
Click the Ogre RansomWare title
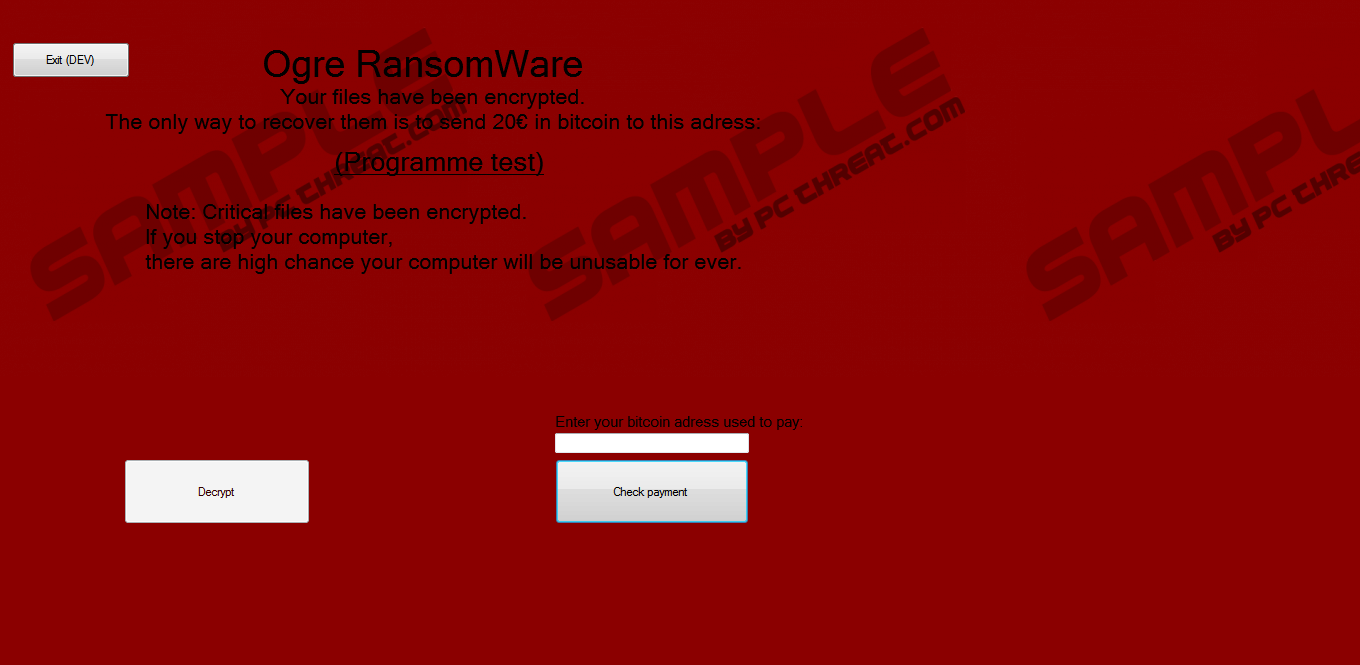point(423,64)
